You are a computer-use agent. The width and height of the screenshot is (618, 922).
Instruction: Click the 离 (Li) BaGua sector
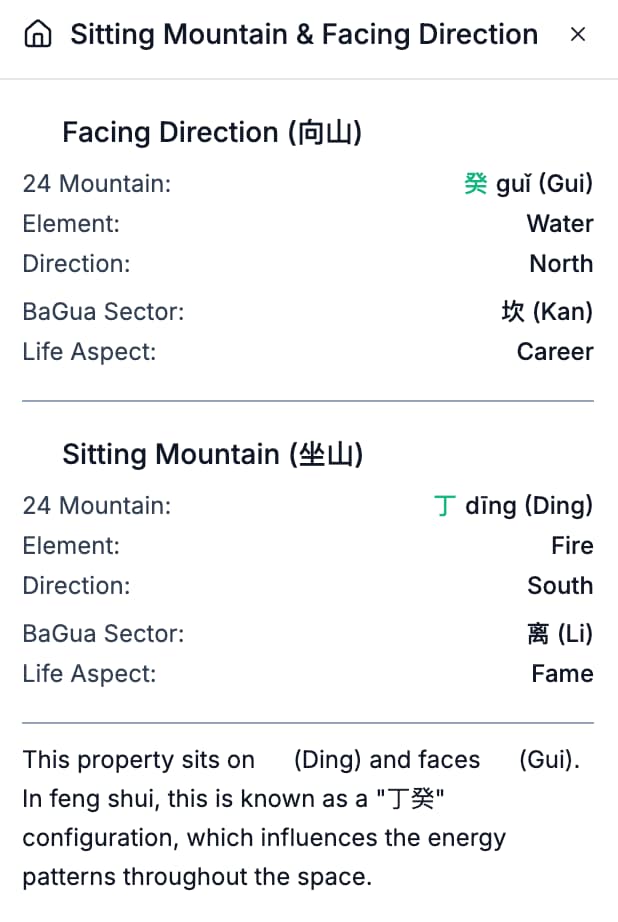pyautogui.click(x=559, y=634)
